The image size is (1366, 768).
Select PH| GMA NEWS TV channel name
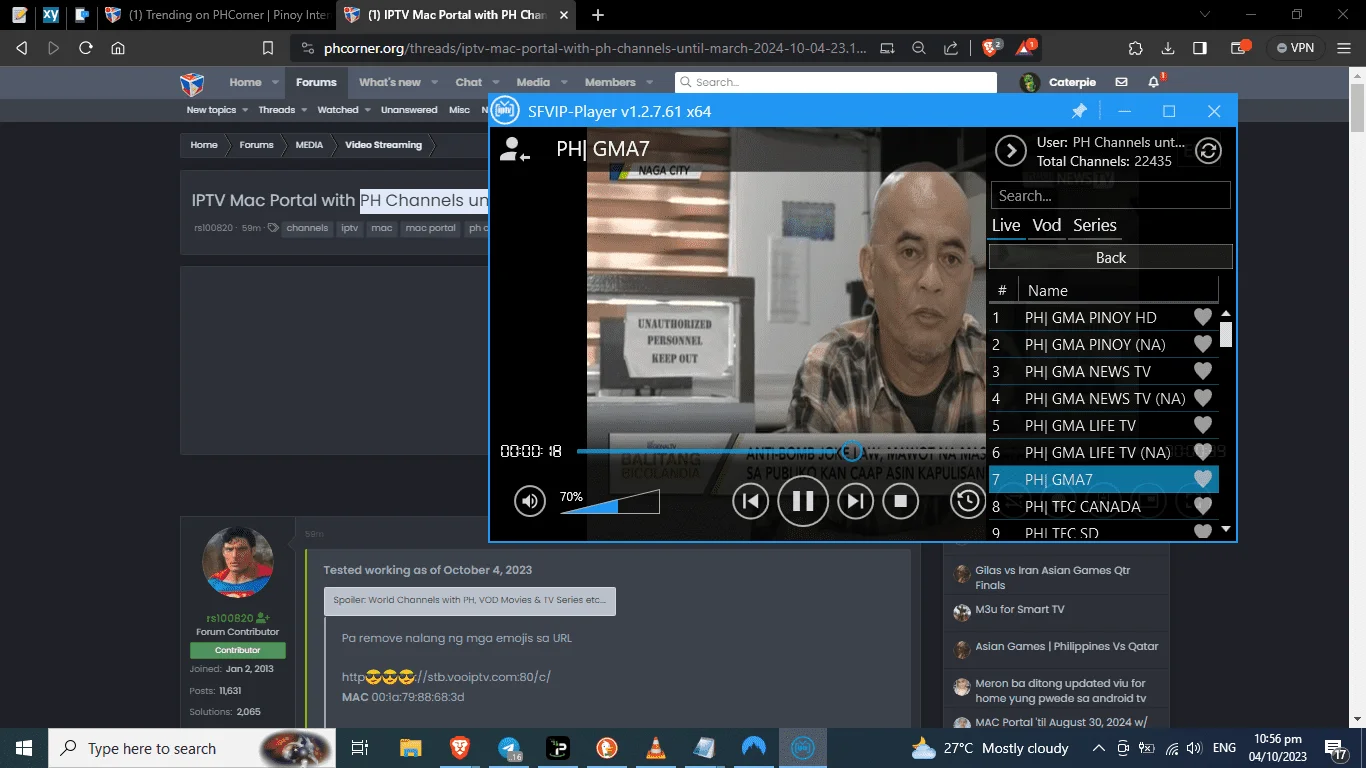[x=1088, y=371]
